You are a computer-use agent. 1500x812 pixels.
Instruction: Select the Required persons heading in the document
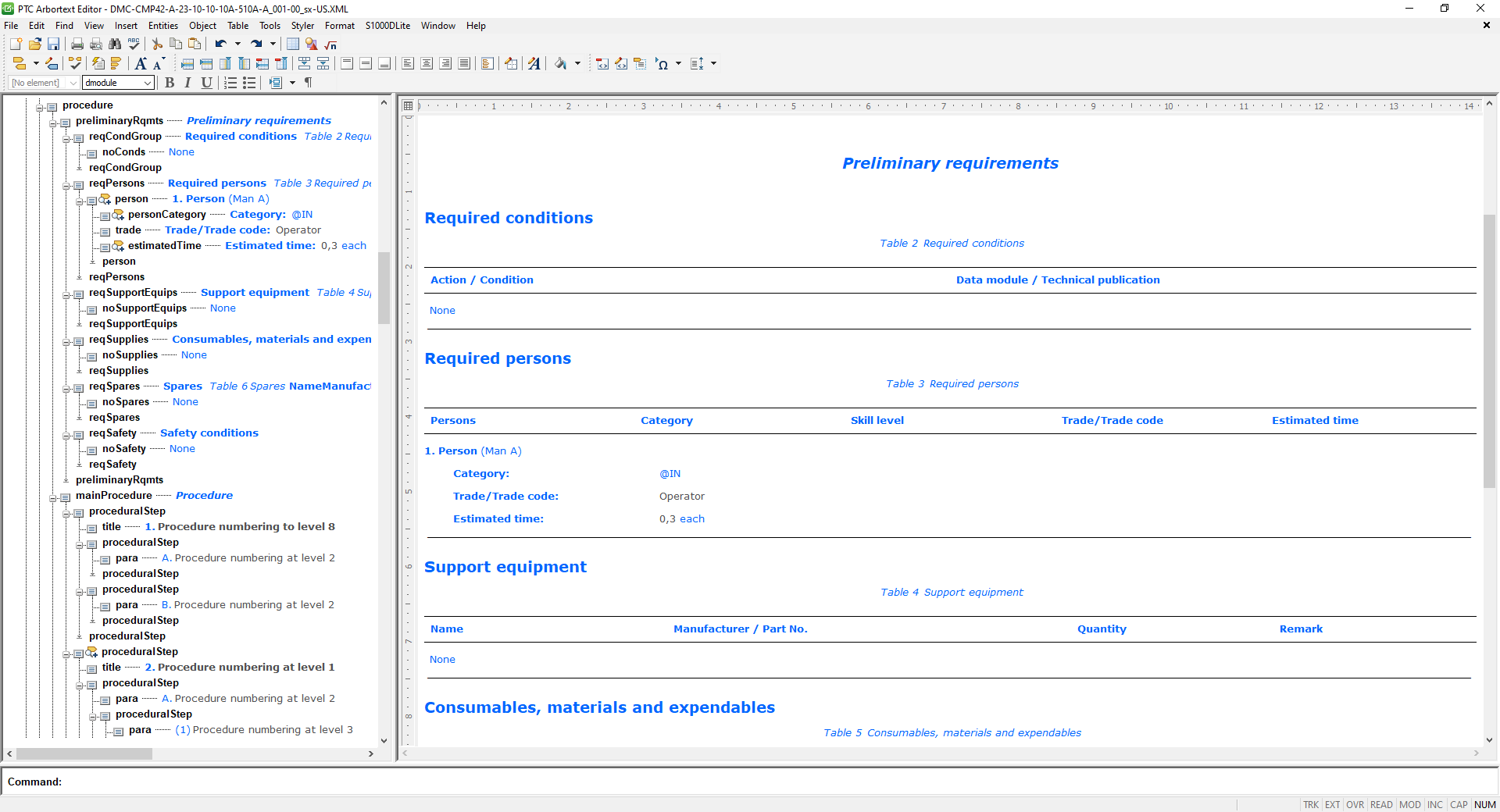point(498,359)
